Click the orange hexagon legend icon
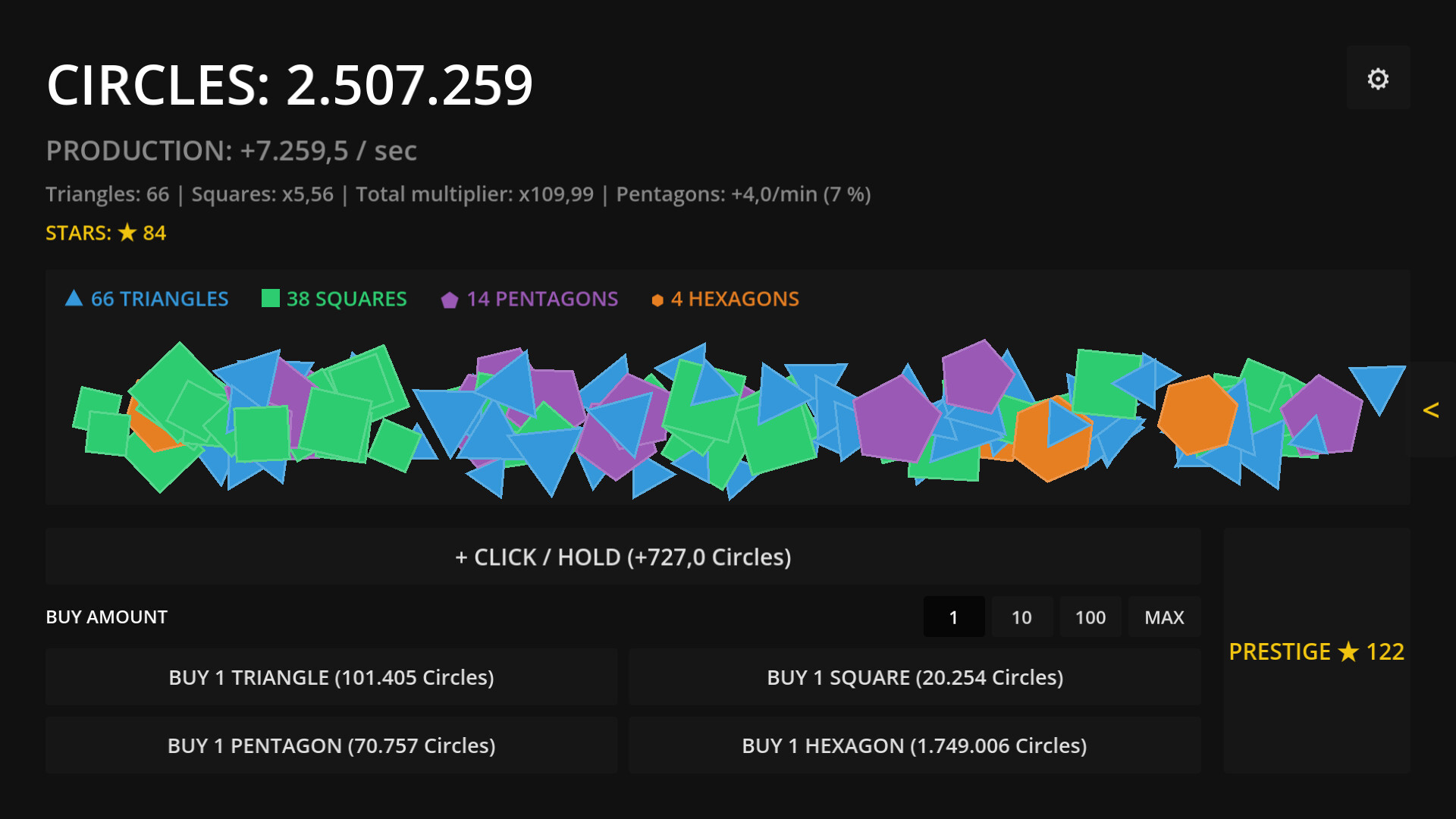Screen dimensions: 1456x819 coord(657,300)
